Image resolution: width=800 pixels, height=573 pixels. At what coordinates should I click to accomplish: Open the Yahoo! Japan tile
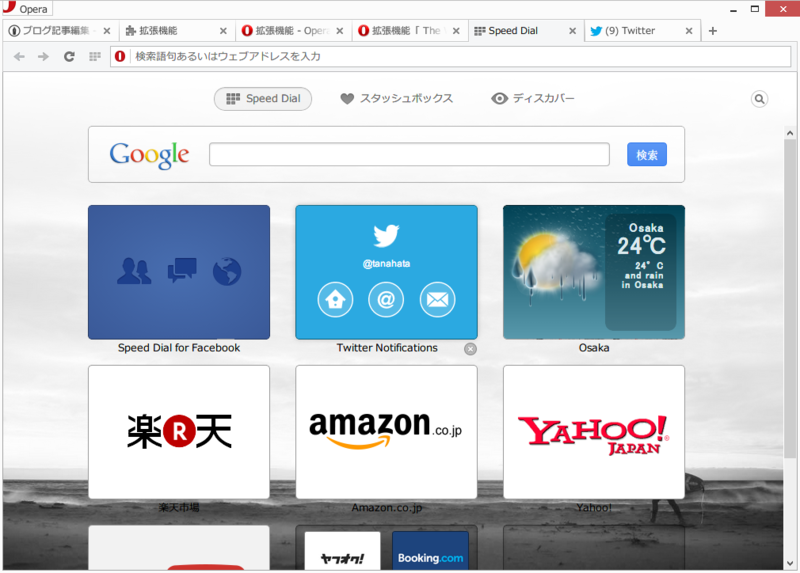pos(594,432)
